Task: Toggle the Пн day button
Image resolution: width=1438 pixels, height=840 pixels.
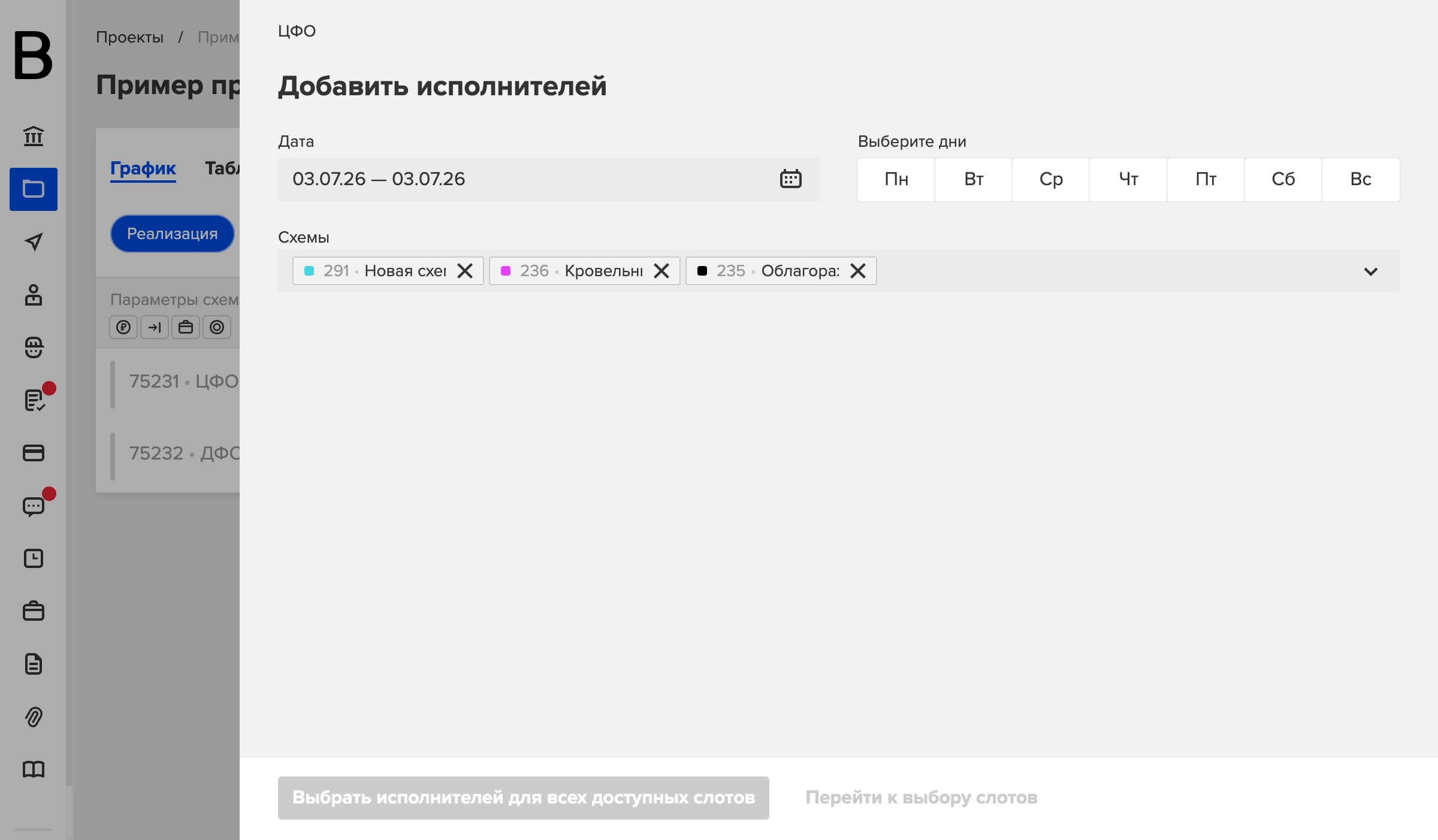Action: coord(896,180)
